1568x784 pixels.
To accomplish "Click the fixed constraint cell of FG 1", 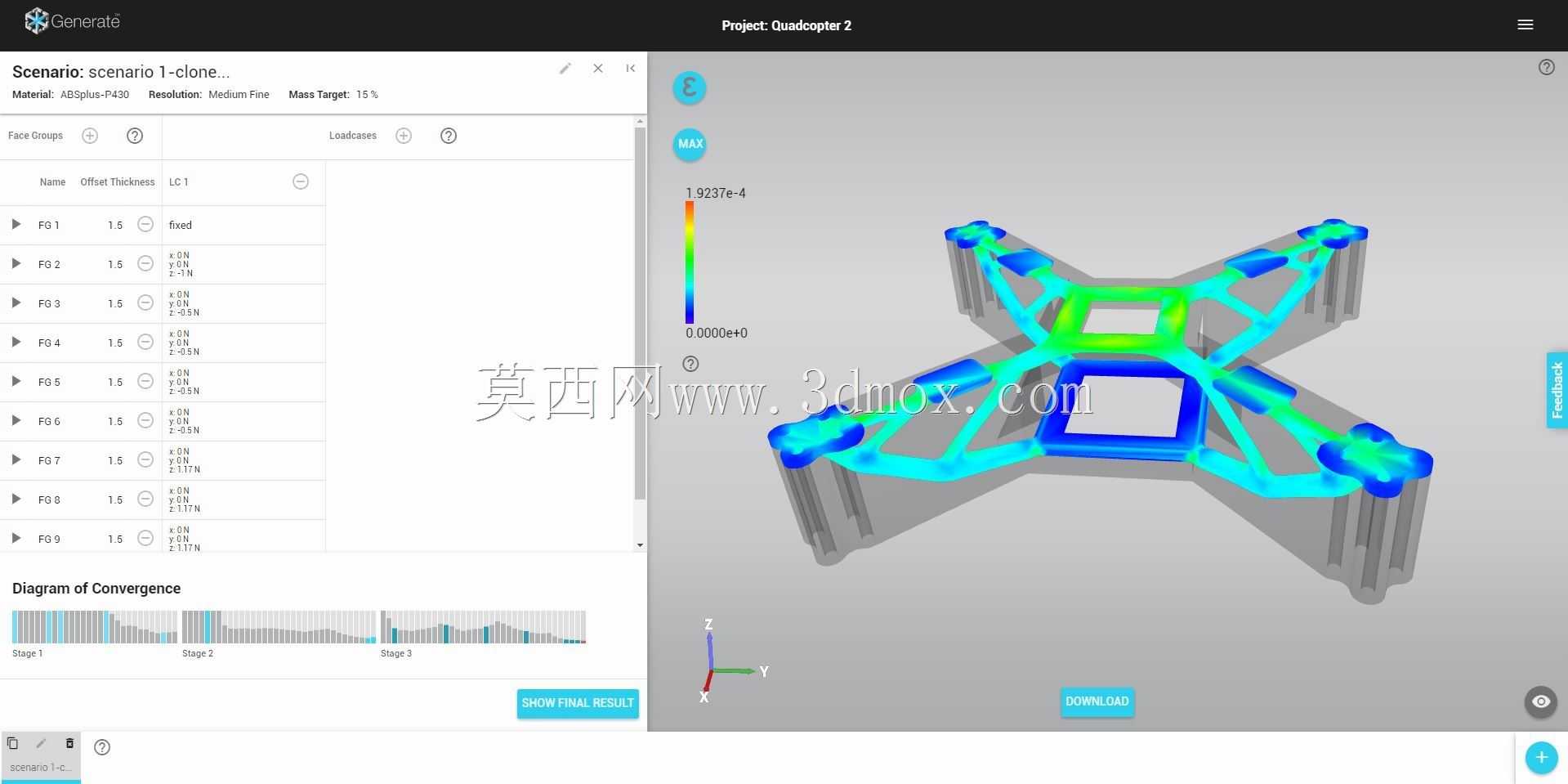I will [243, 225].
